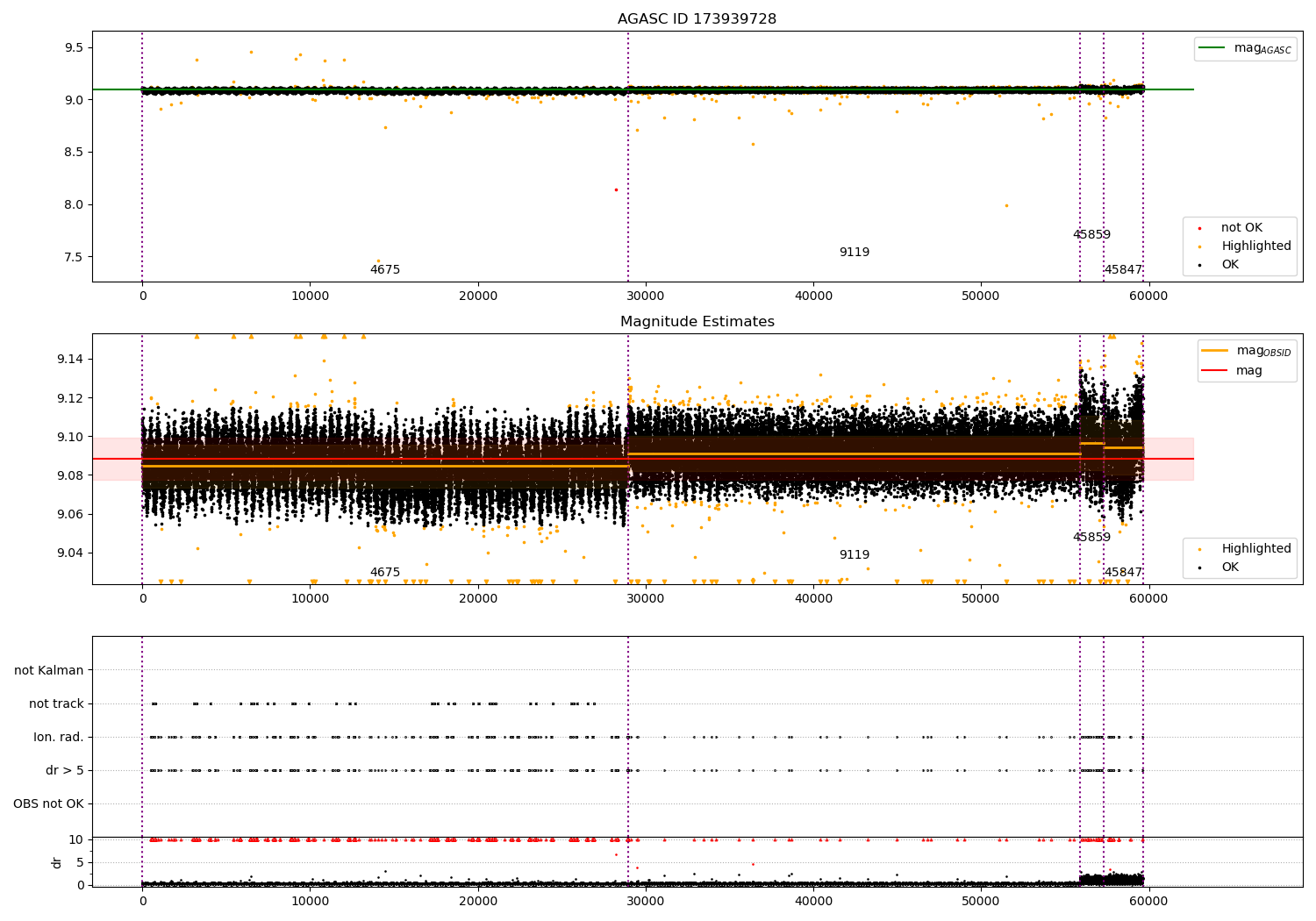Click the 50000 x-tick under Magnitude Estimates plot

click(980, 599)
